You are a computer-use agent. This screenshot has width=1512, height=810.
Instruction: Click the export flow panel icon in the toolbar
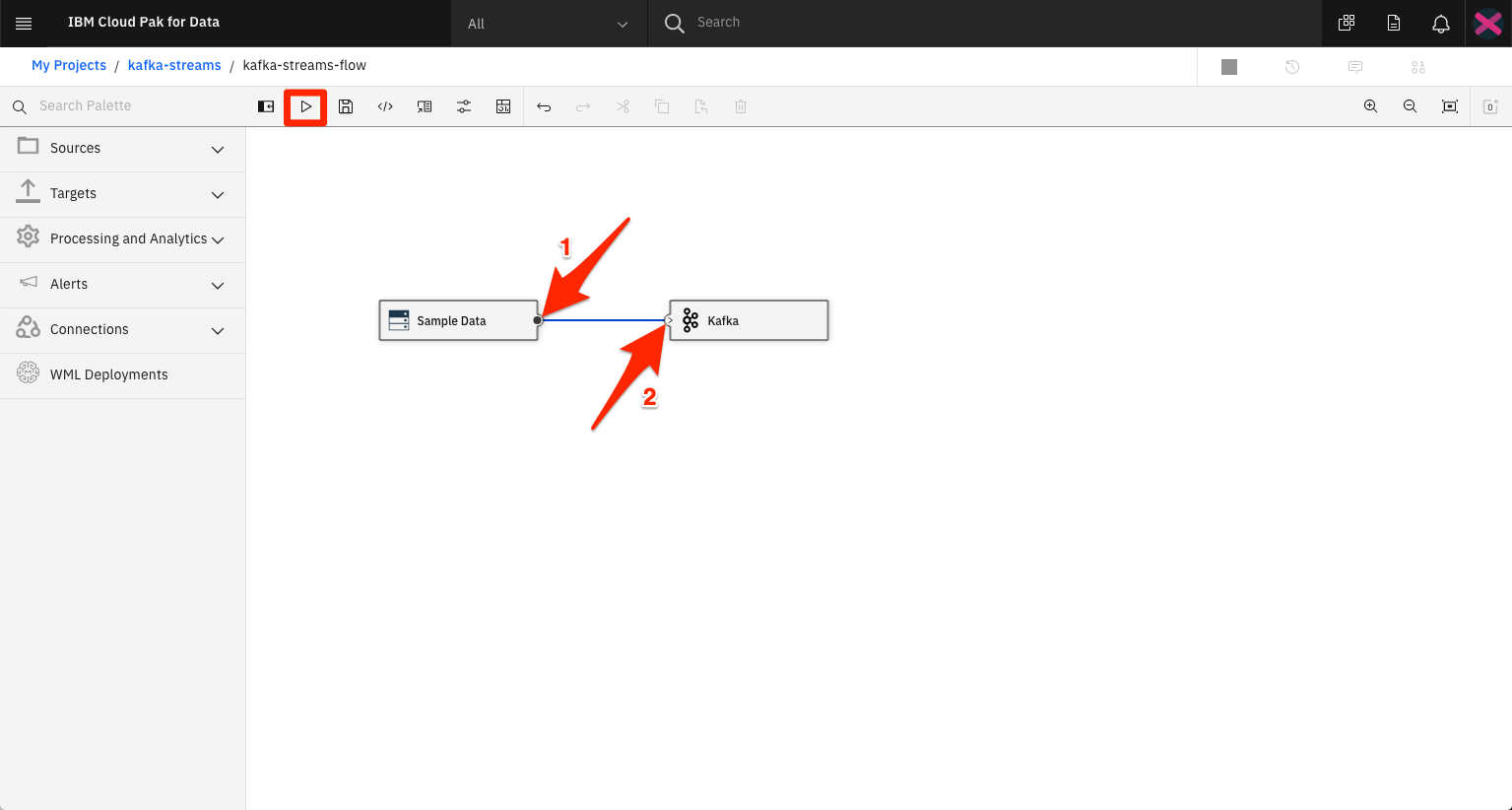(x=425, y=106)
